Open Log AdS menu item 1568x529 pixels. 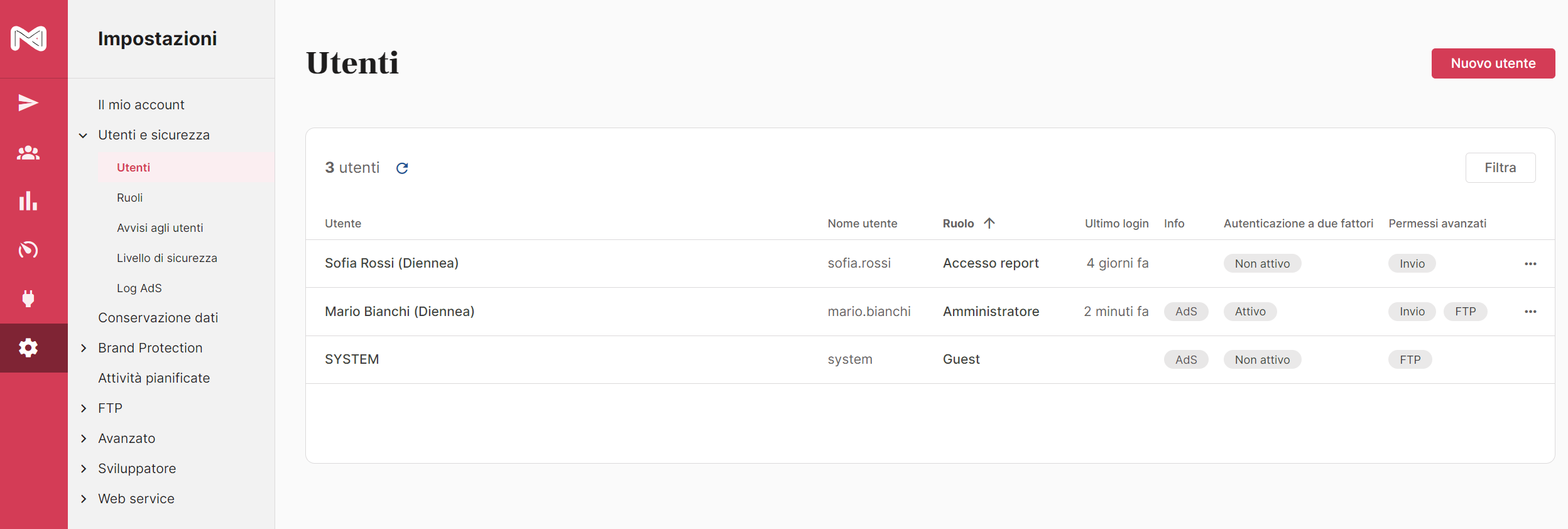click(x=139, y=288)
